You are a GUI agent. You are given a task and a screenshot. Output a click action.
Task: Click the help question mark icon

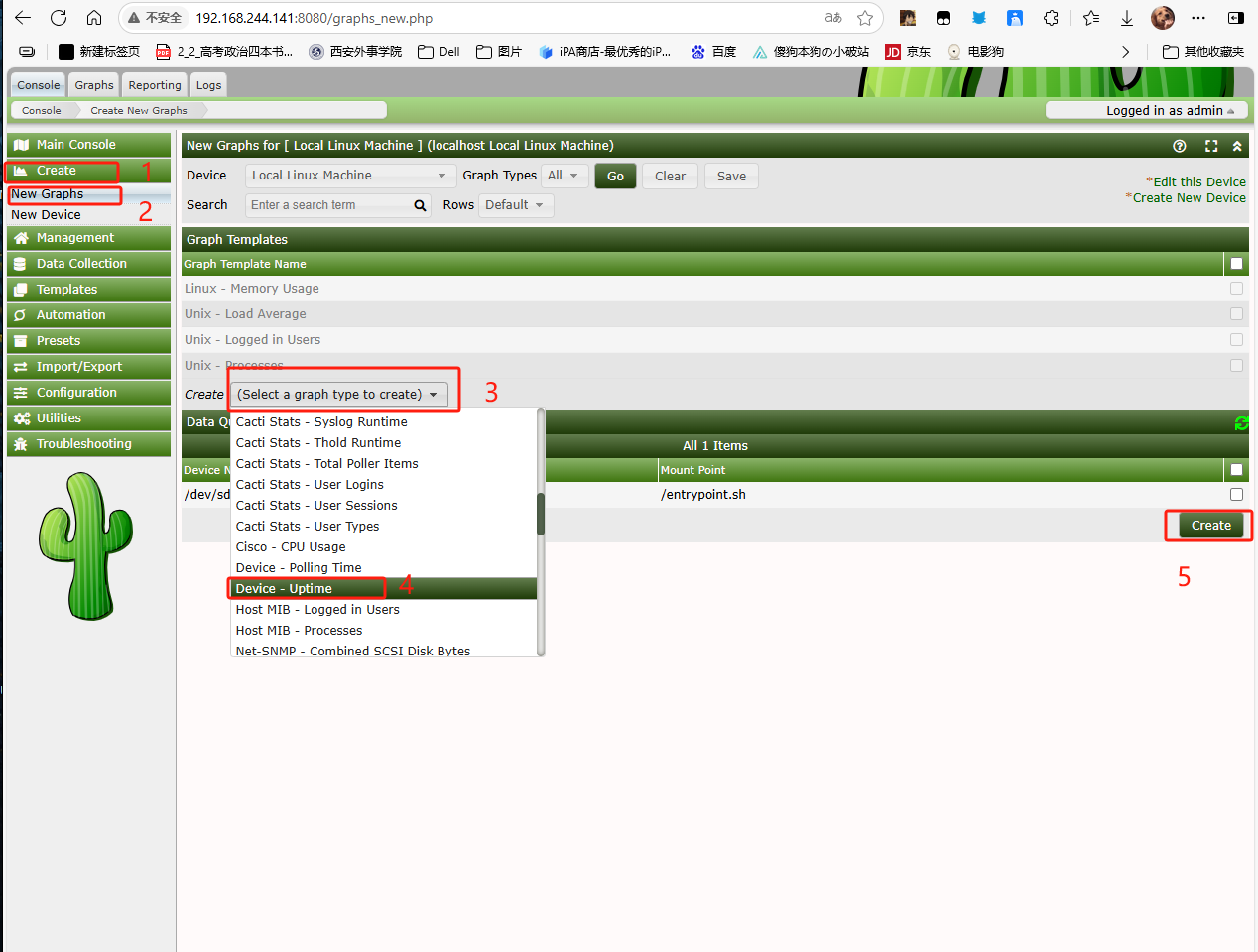pyautogui.click(x=1180, y=146)
